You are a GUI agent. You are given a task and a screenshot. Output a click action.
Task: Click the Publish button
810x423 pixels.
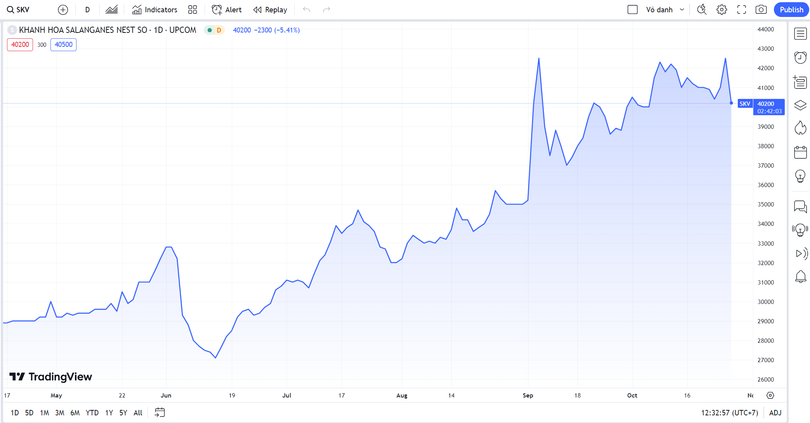tap(790, 10)
